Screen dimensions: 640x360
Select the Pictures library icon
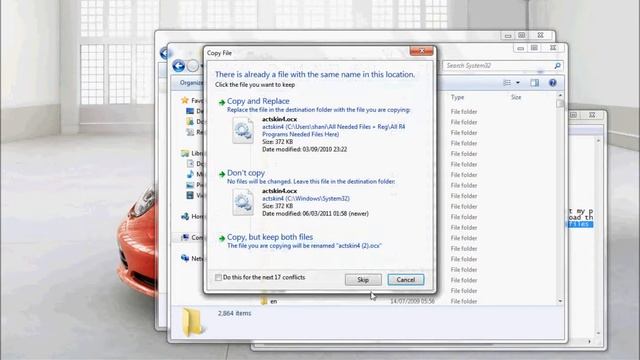[x=190, y=185]
